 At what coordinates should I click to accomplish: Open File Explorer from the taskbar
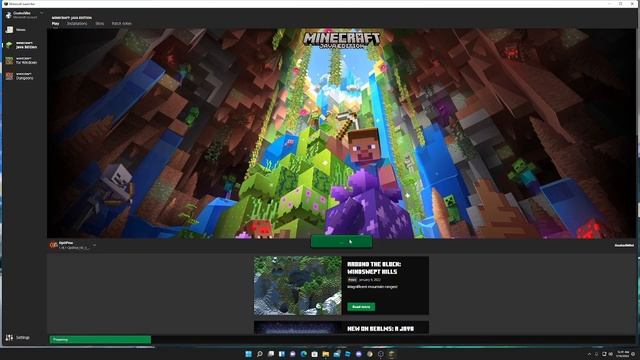click(x=326, y=354)
